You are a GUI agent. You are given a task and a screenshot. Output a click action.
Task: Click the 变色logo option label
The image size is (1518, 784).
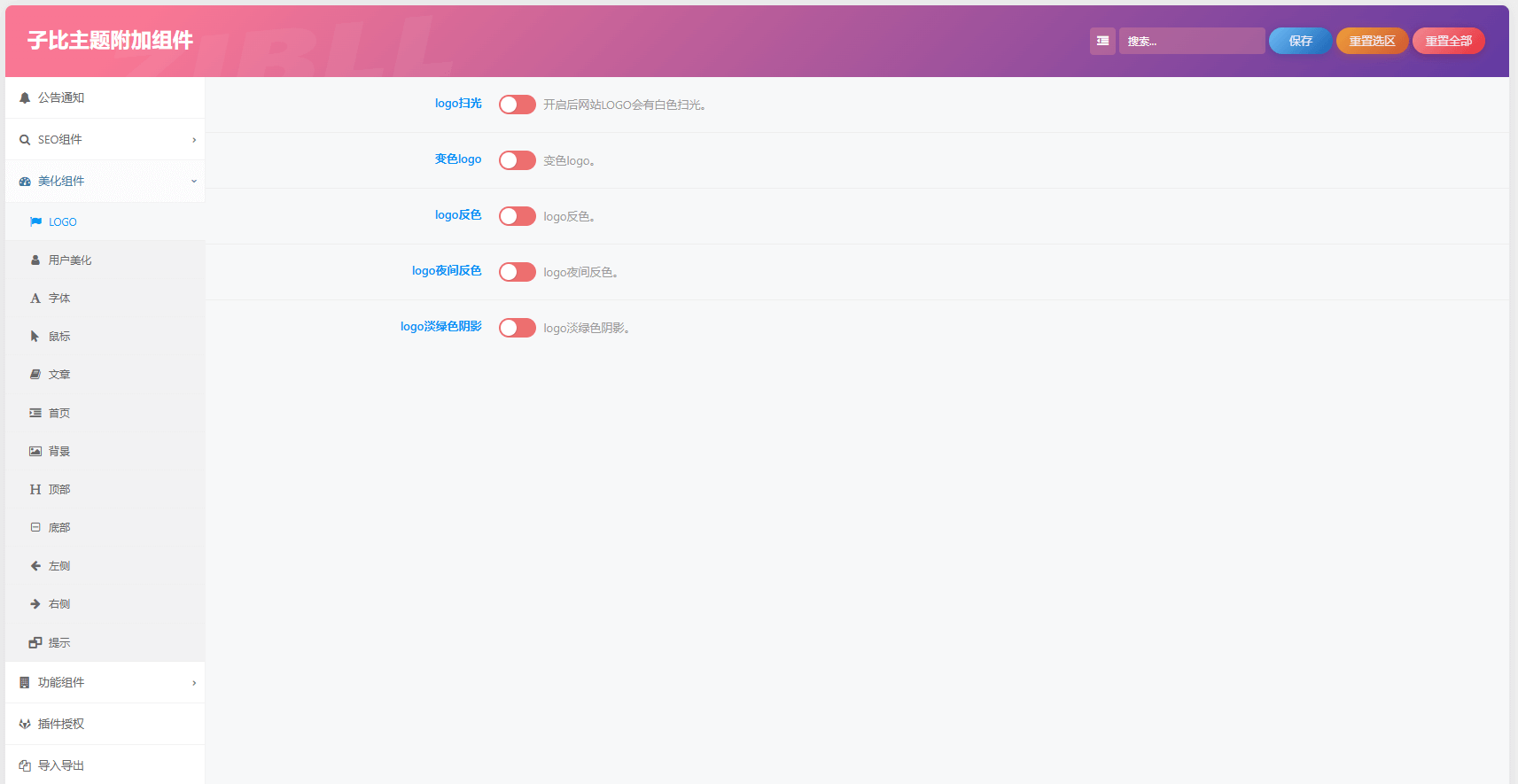458,159
